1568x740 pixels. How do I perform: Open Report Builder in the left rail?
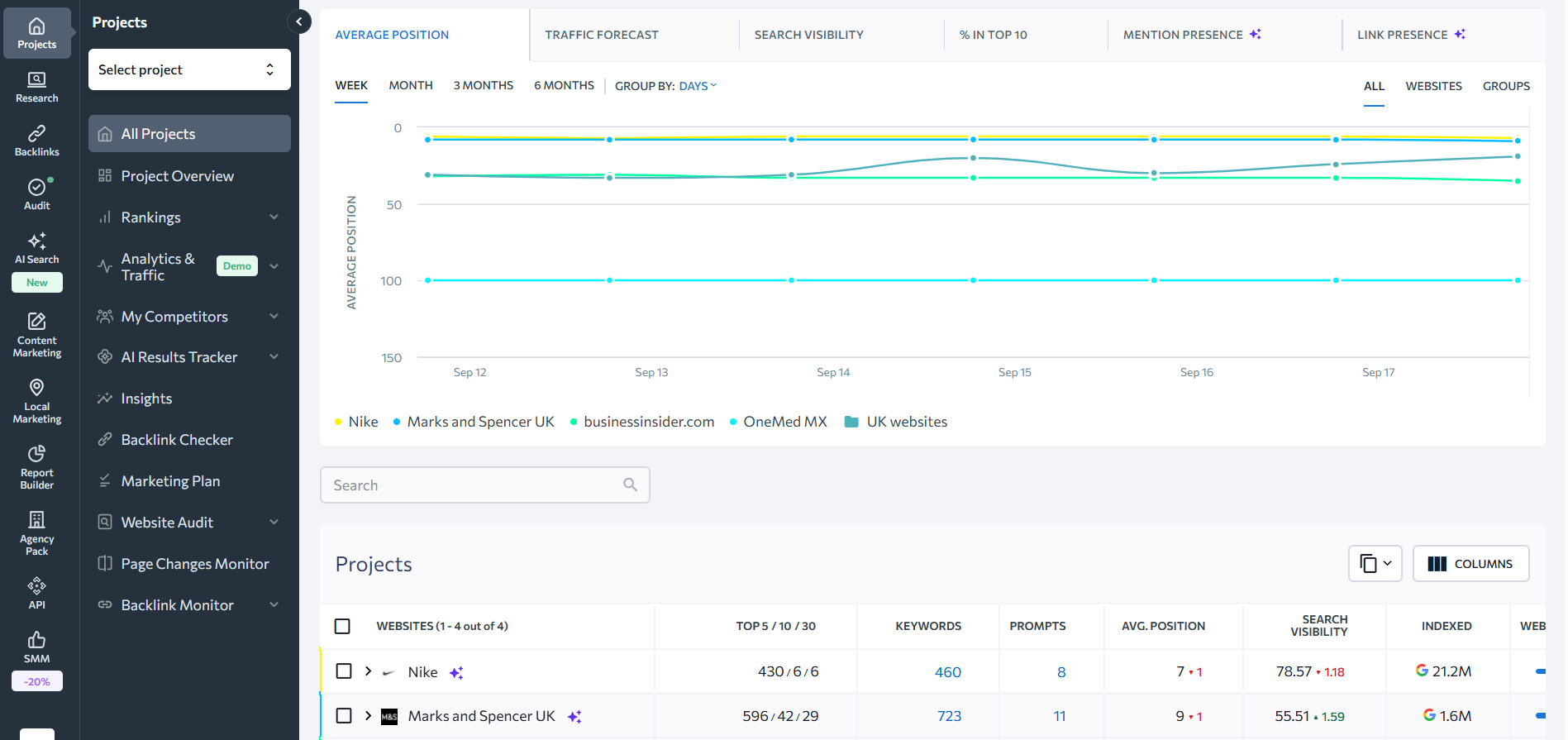37,467
